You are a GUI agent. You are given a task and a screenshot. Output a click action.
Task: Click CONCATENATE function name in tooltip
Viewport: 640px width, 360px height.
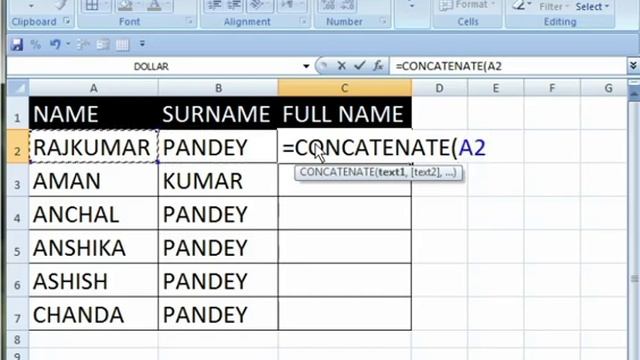(336, 172)
